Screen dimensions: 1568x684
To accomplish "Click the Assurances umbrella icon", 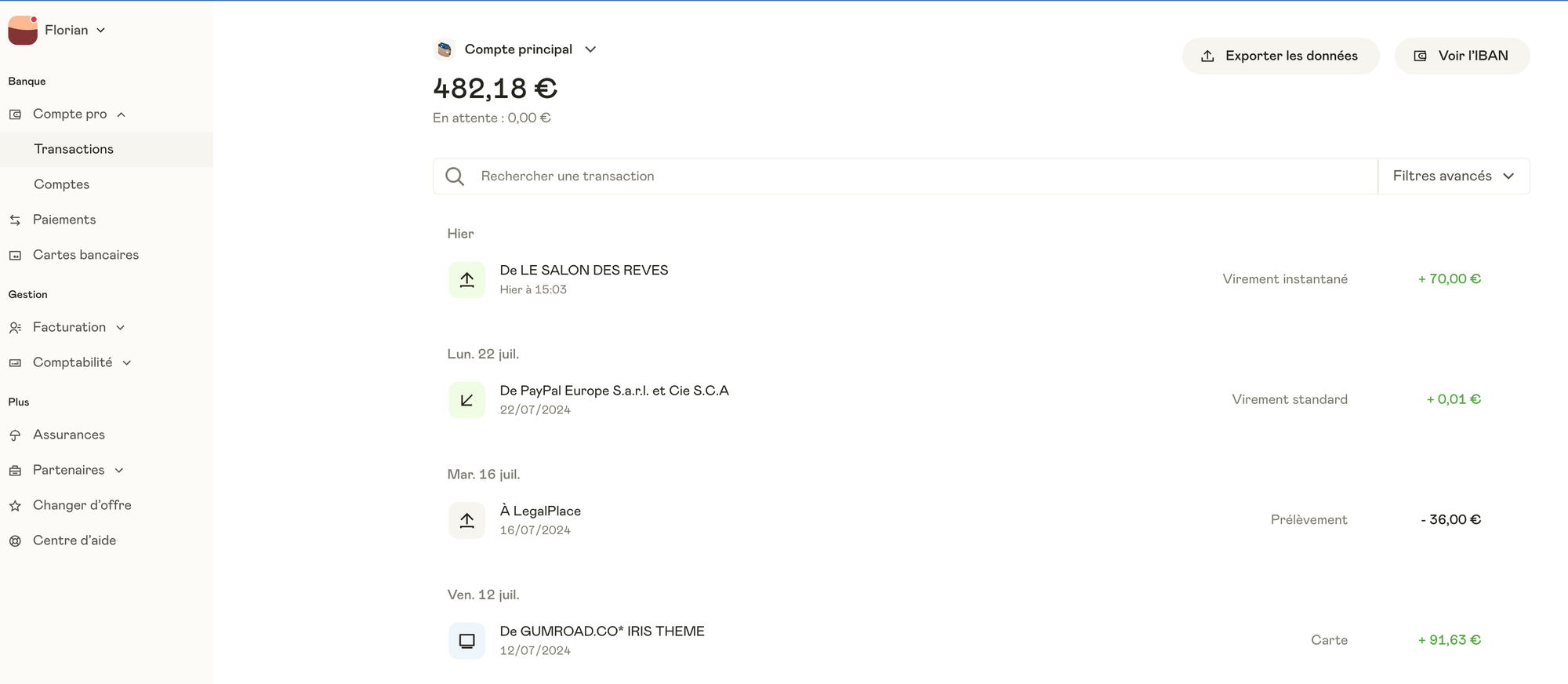I will point(15,435).
